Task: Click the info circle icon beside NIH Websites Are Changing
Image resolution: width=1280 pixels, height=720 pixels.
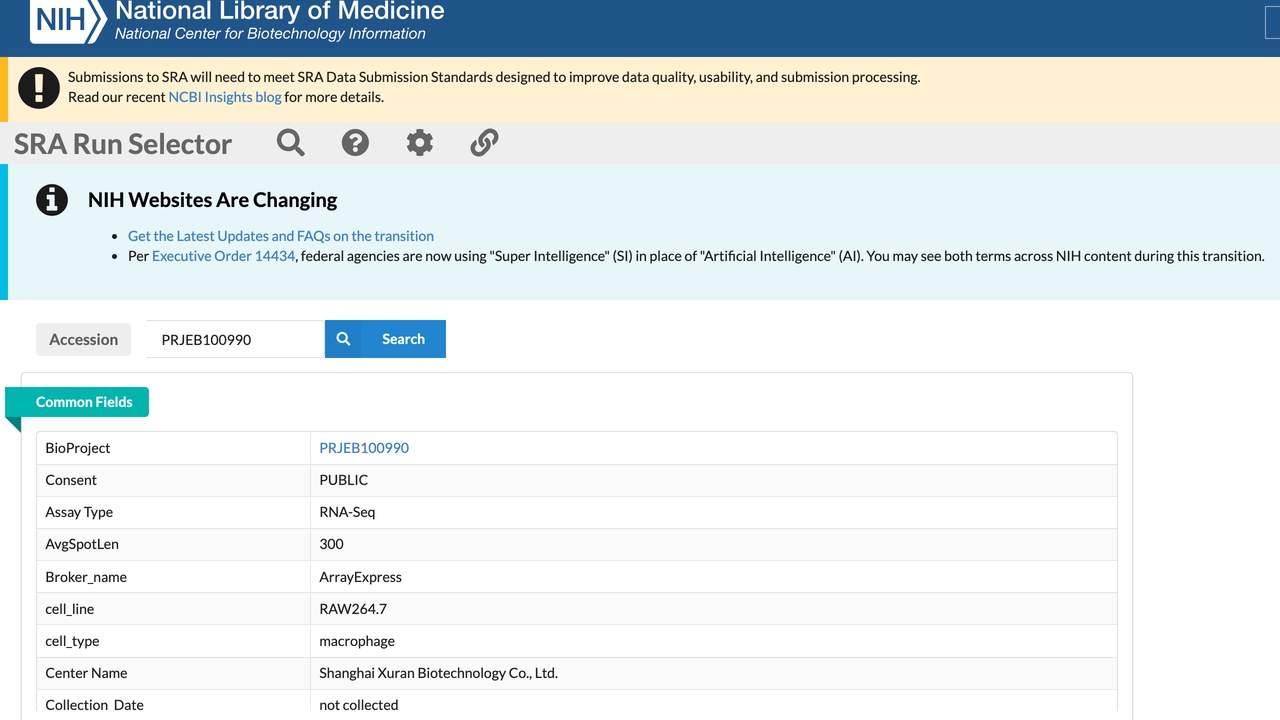Action: point(52,200)
